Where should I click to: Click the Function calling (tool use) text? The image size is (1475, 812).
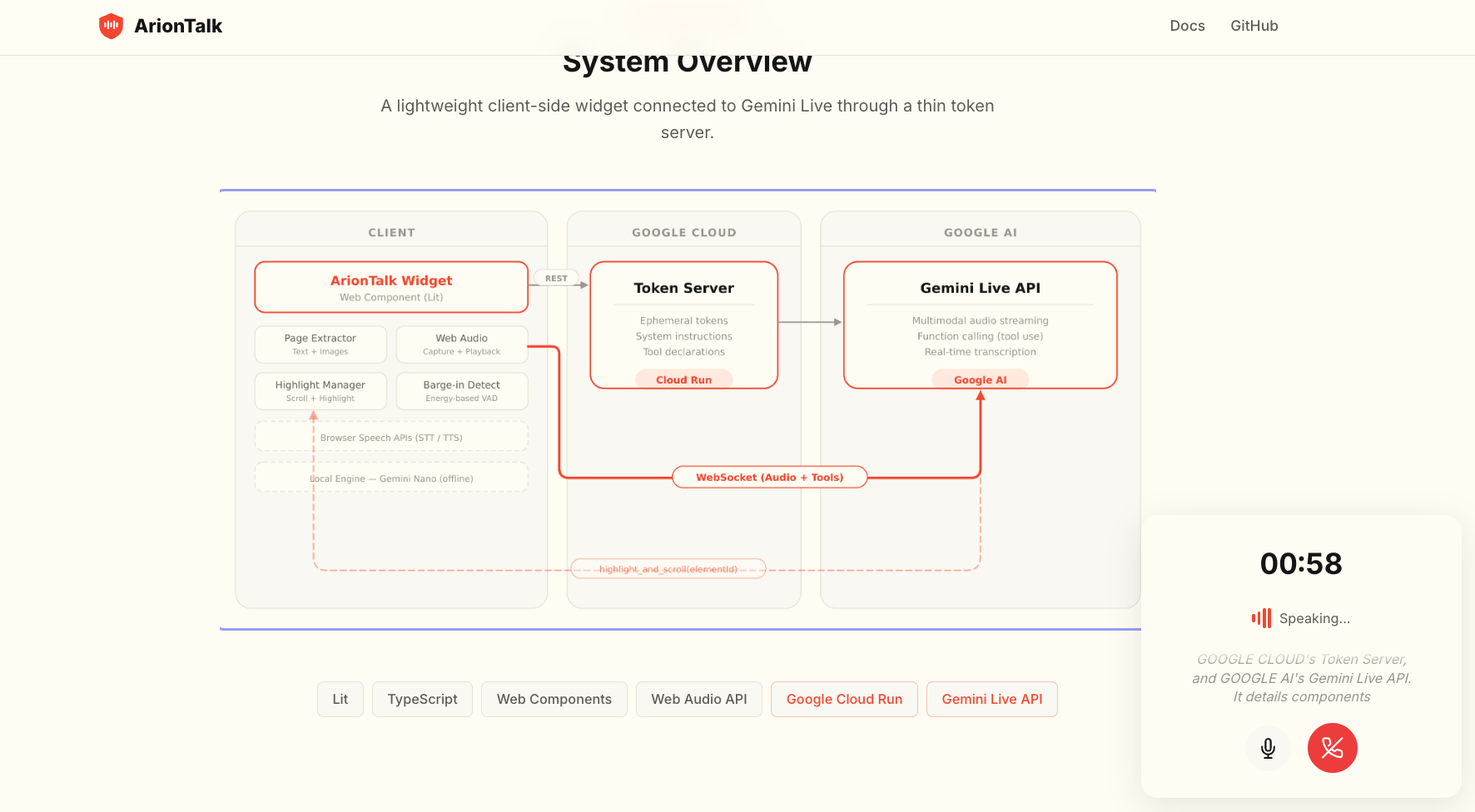pos(981,336)
